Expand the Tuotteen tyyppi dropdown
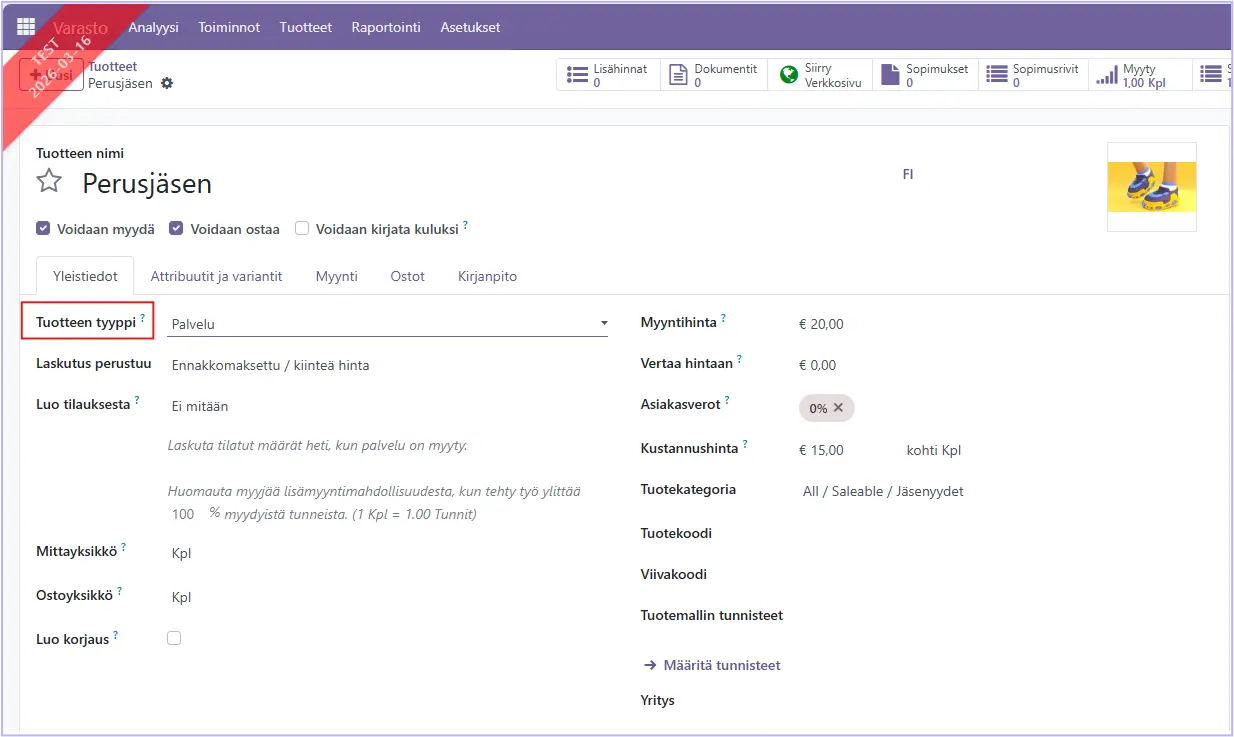 point(388,324)
